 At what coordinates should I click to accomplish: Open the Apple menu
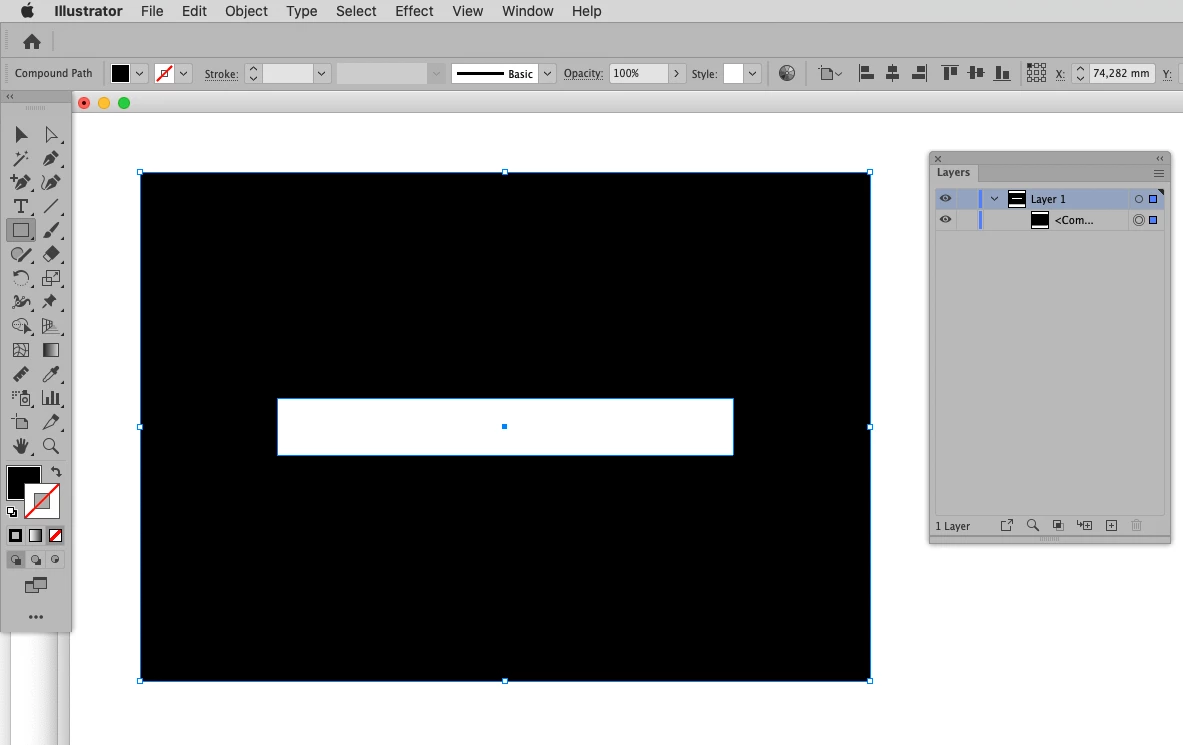pyautogui.click(x=27, y=11)
